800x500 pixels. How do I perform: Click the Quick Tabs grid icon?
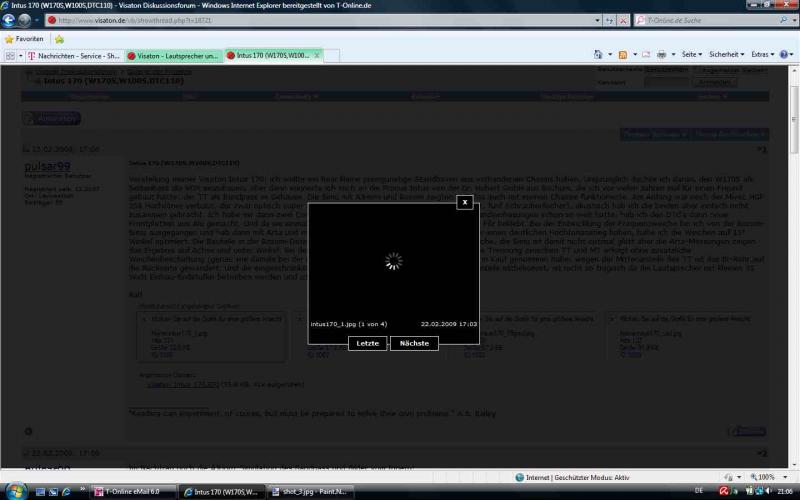coord(10,56)
